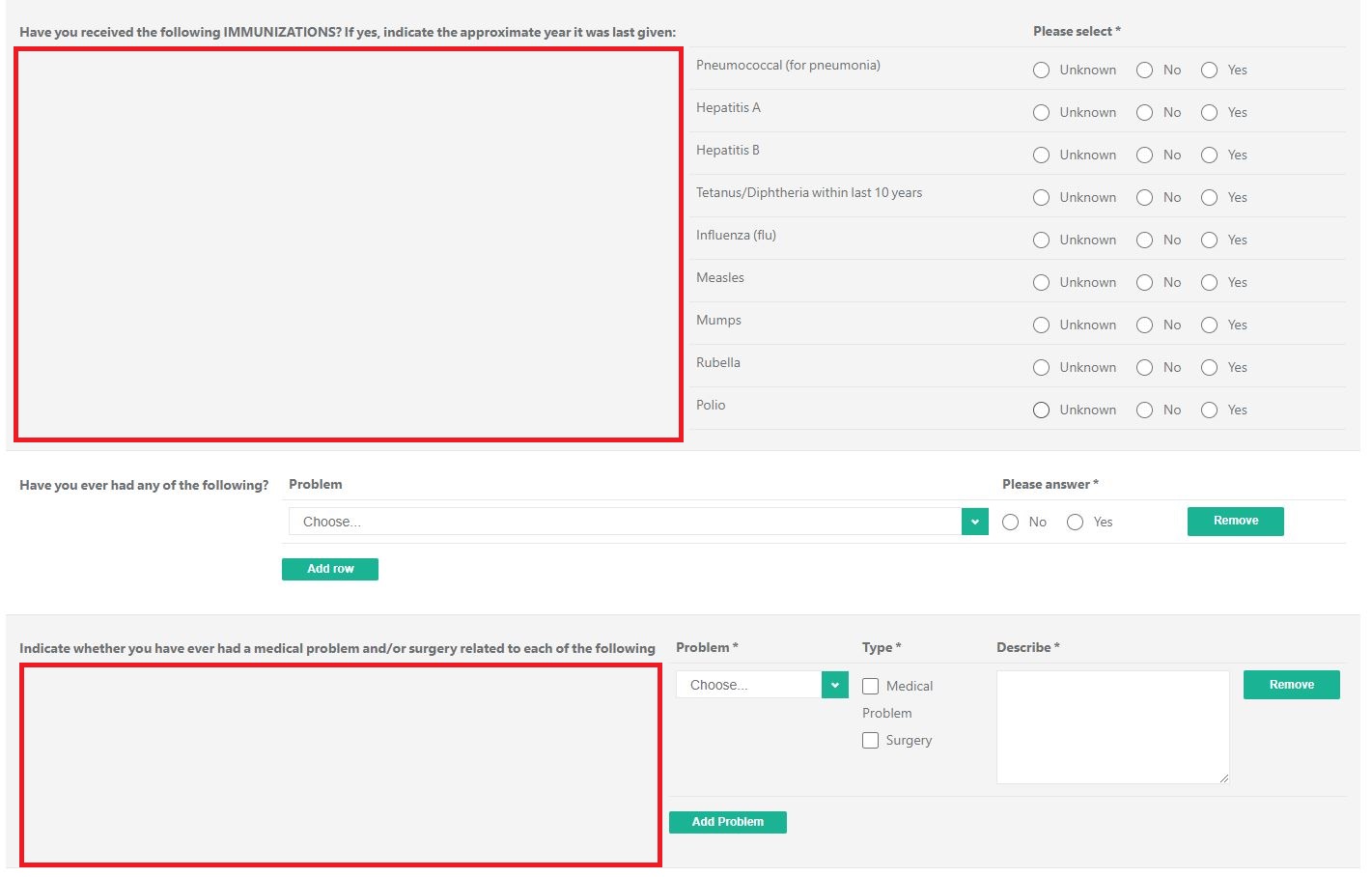The height and width of the screenshot is (877, 1372).
Task: Click the 'Pneumococcal (for pneumonia)' label
Action: 788,66
